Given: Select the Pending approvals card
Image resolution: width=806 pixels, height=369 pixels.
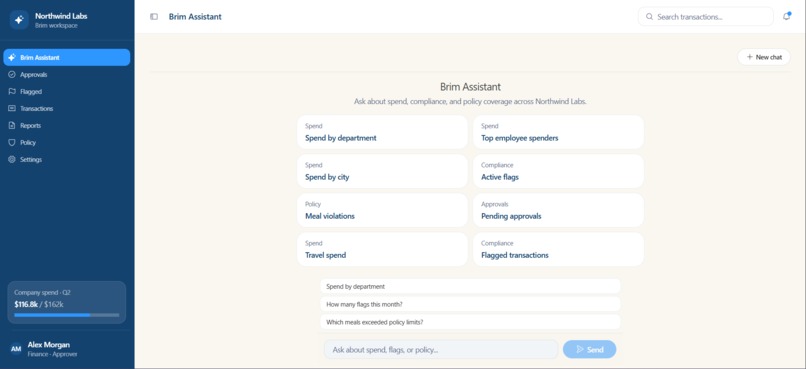Looking at the screenshot, I should click(x=558, y=210).
